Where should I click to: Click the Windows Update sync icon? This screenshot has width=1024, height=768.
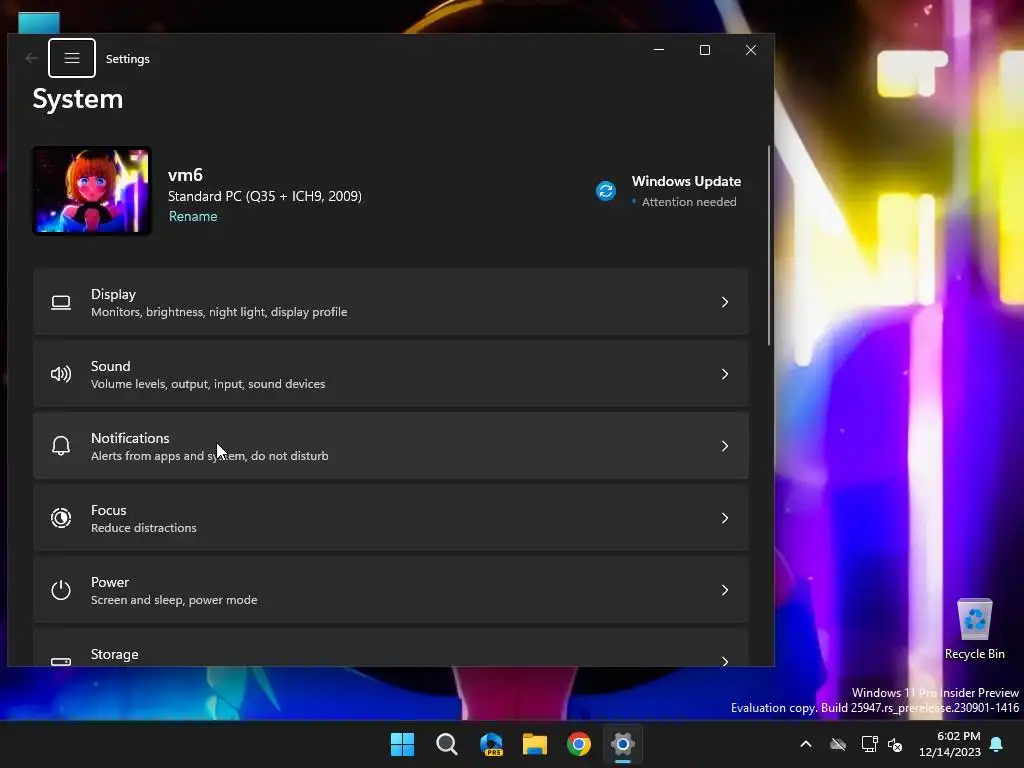pyautogui.click(x=605, y=191)
